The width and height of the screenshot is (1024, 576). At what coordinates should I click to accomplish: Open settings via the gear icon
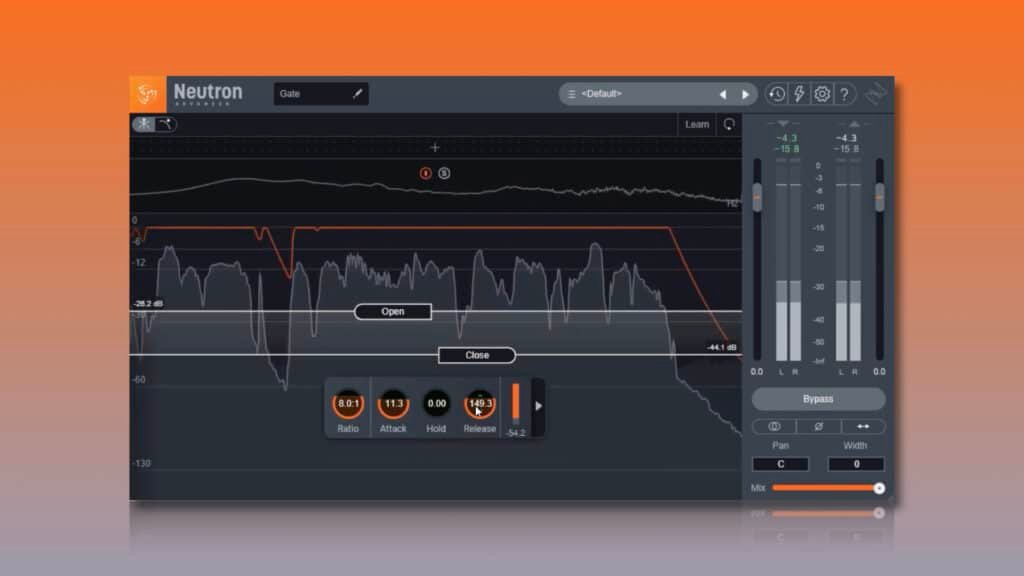pyautogui.click(x=822, y=94)
